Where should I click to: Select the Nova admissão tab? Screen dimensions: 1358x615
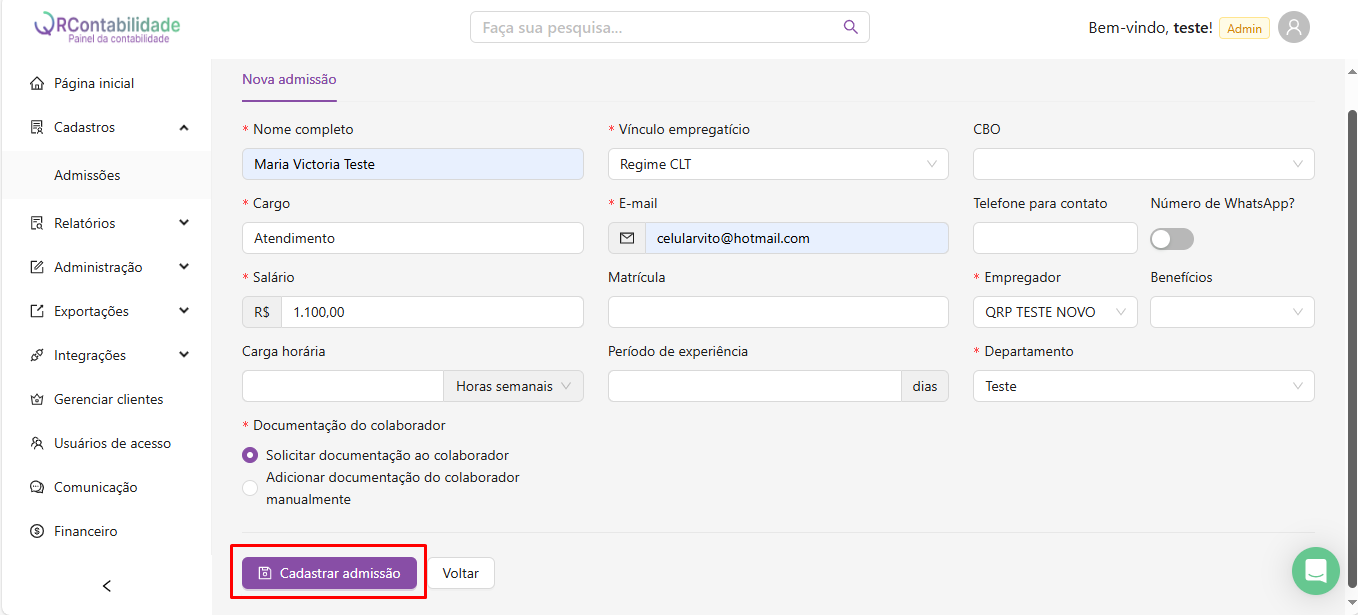289,80
